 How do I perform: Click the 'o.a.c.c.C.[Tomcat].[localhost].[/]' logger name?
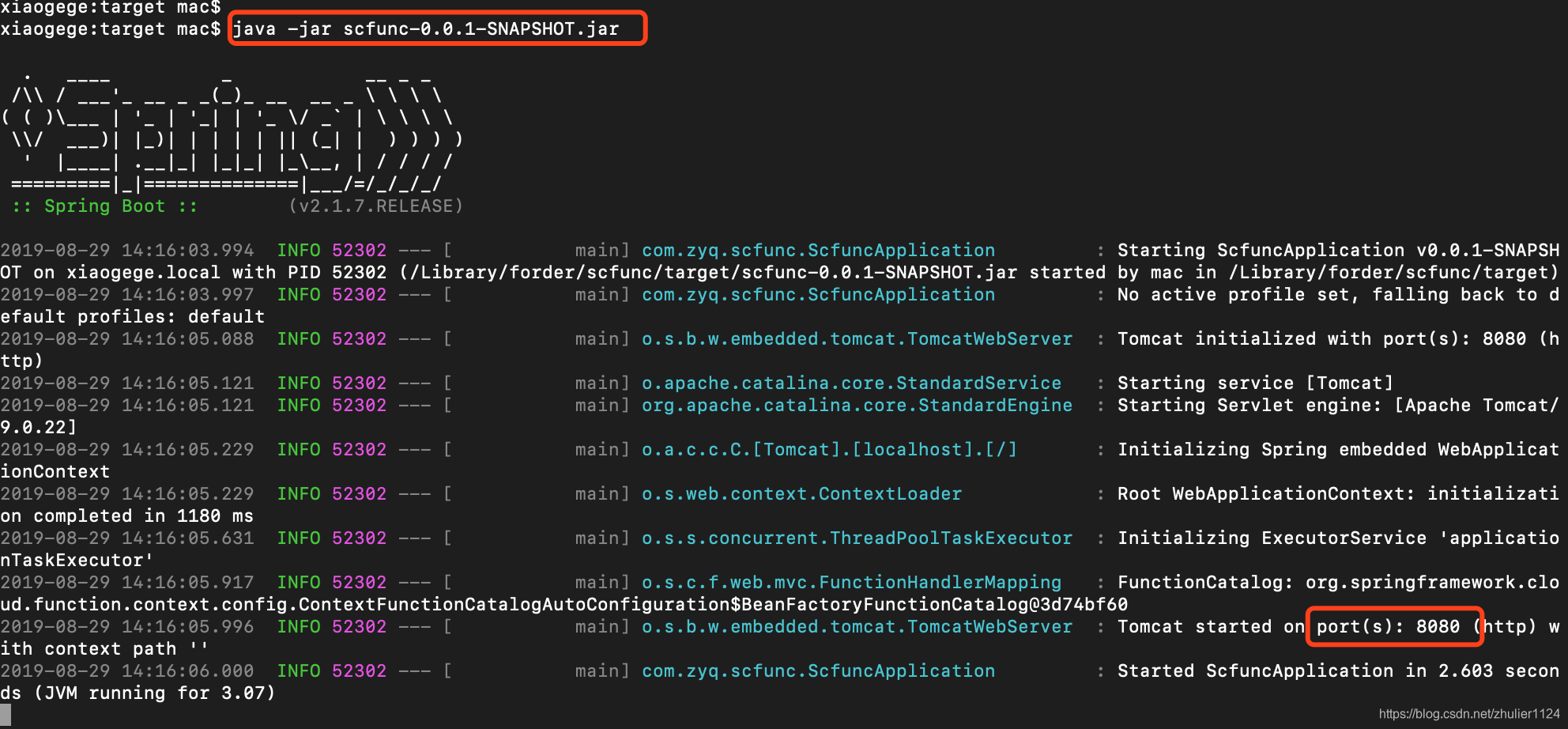click(829, 450)
